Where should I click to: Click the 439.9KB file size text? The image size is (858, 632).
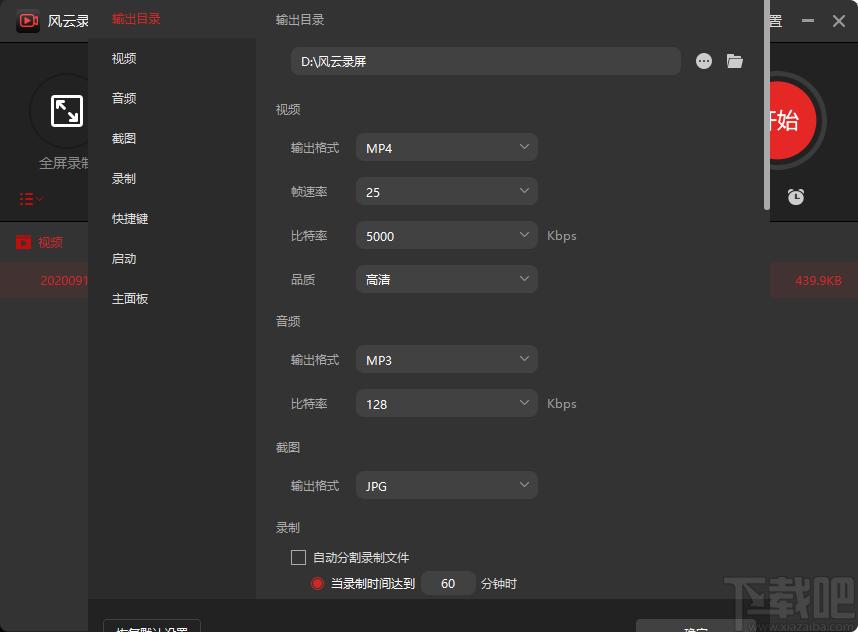[818, 281]
